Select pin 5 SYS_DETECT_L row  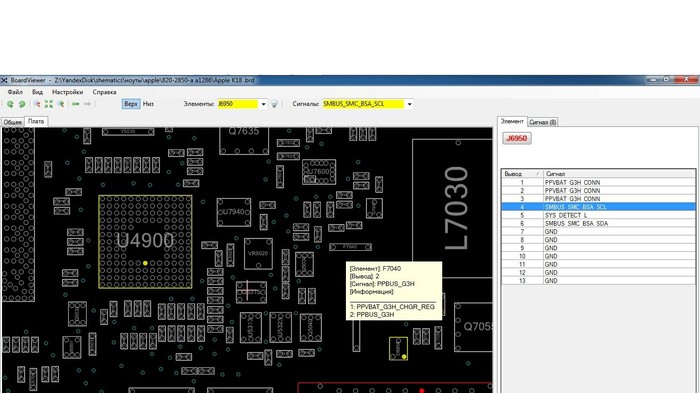(x=598, y=215)
